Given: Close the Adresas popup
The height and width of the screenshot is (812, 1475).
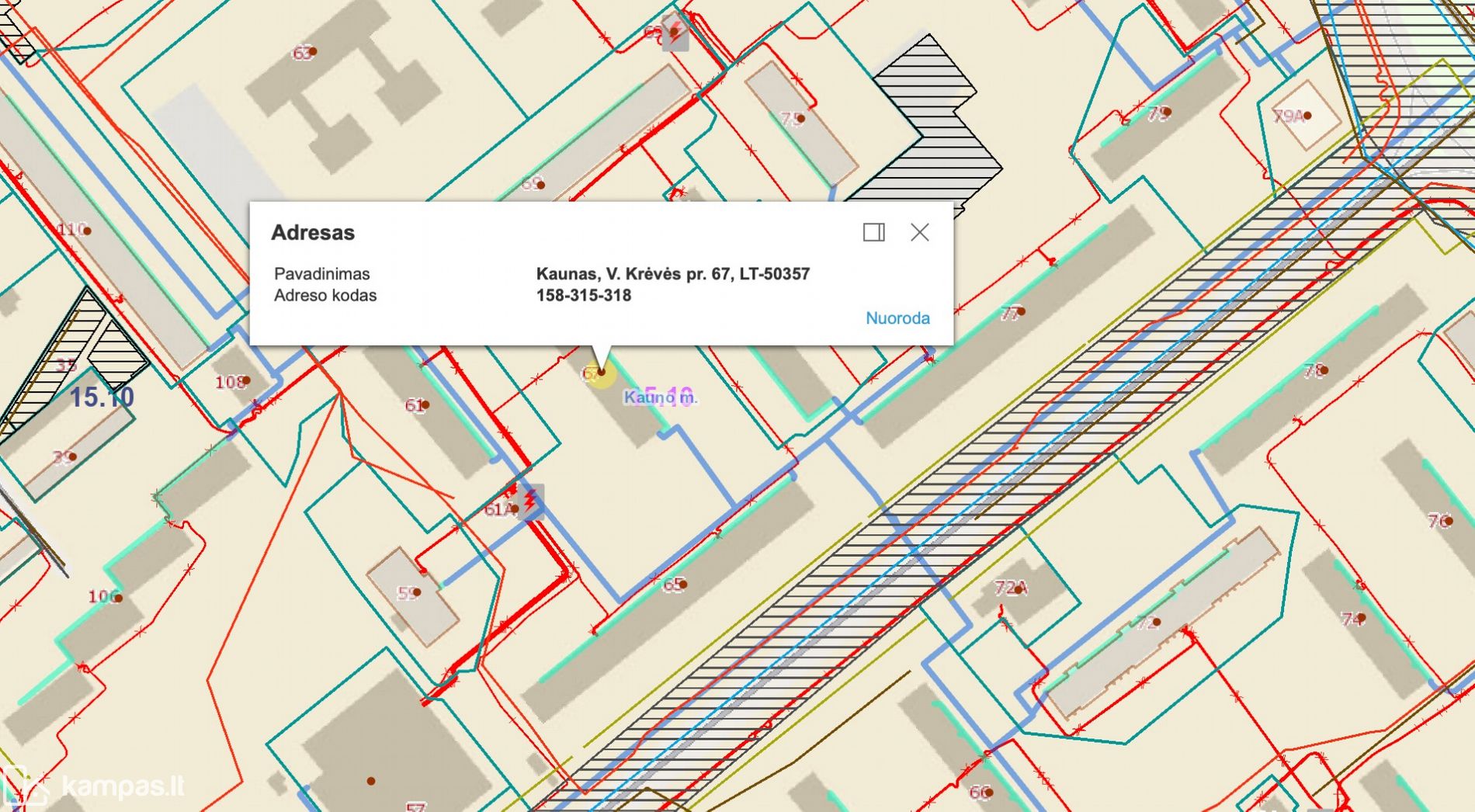Looking at the screenshot, I should pos(920,232).
